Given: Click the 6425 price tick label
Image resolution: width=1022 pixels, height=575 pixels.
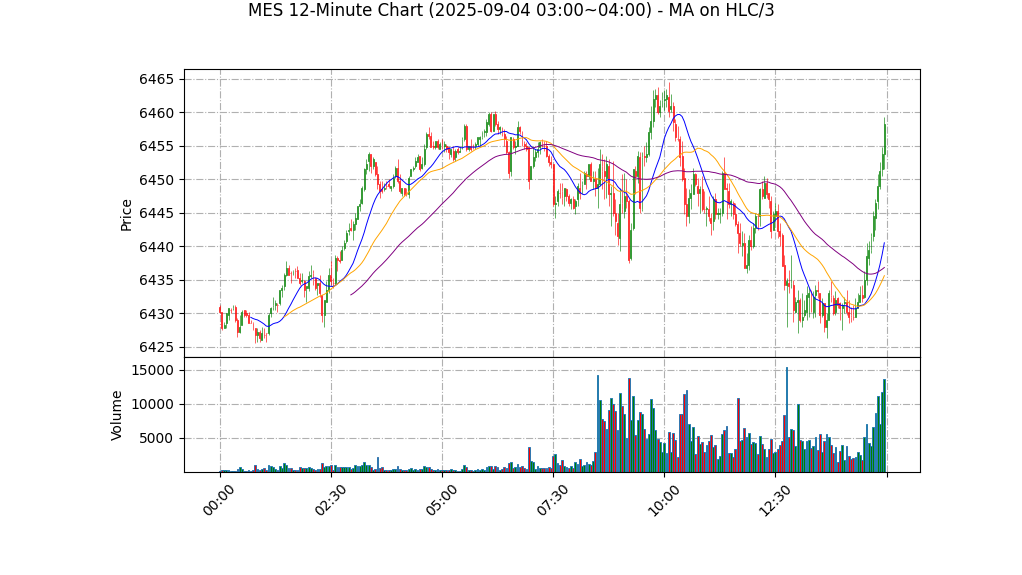Looking at the screenshot, I should click(156, 347).
